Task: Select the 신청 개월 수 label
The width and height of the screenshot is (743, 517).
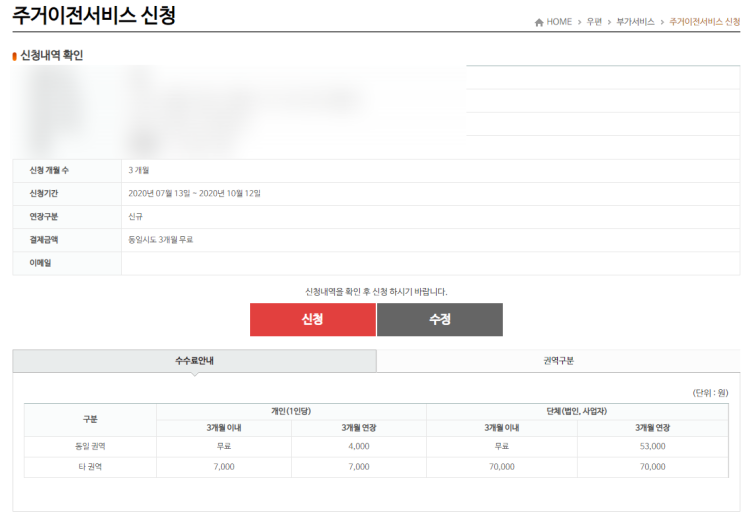Action: tap(49, 170)
